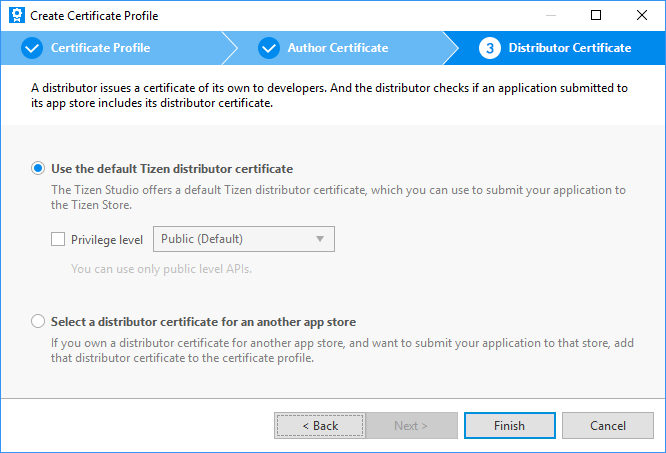Viewport: 666px width, 453px height.
Task: Go to the Author Certificate step
Action: 337,48
